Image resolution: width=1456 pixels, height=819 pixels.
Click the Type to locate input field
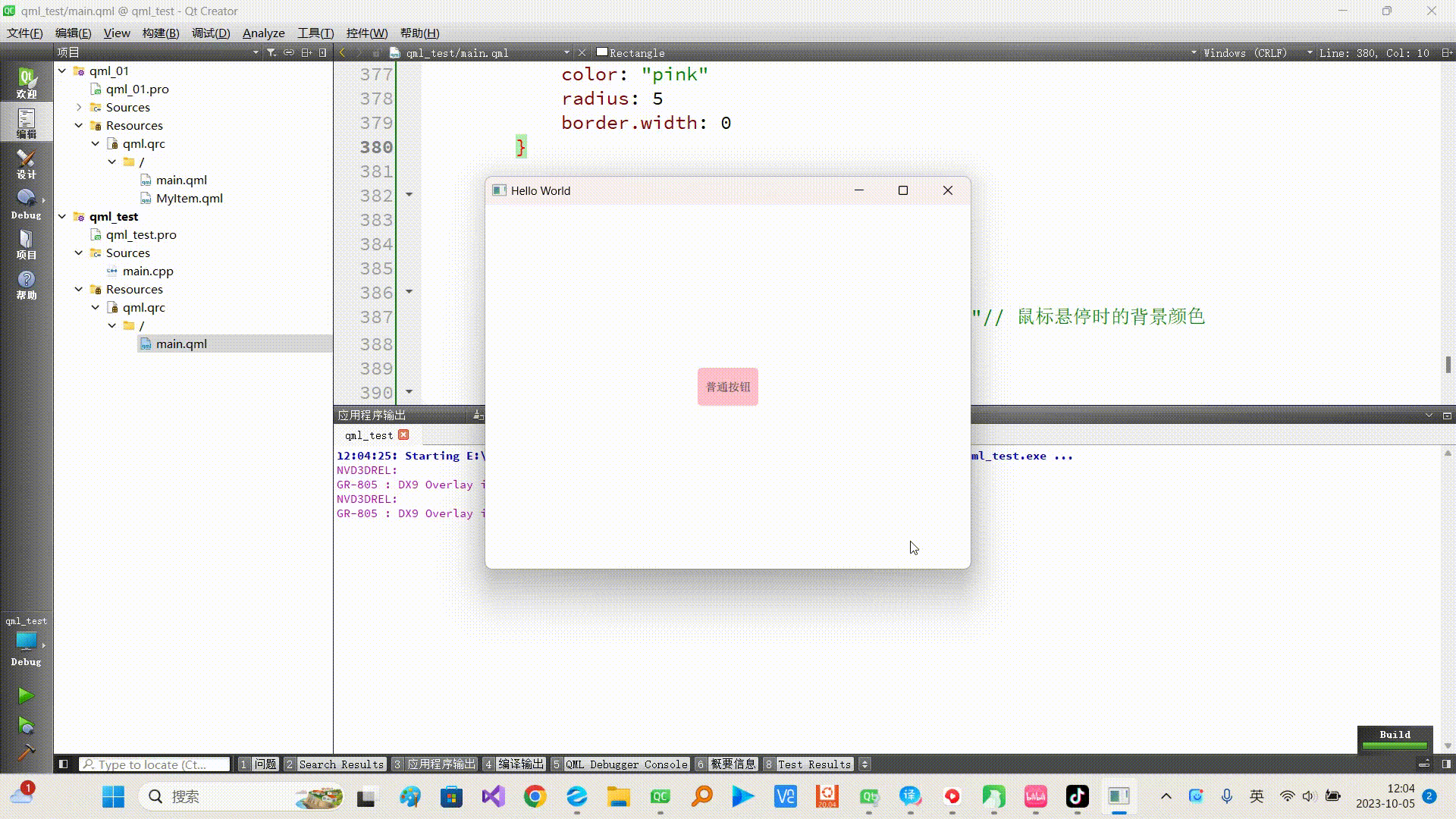[x=155, y=764]
